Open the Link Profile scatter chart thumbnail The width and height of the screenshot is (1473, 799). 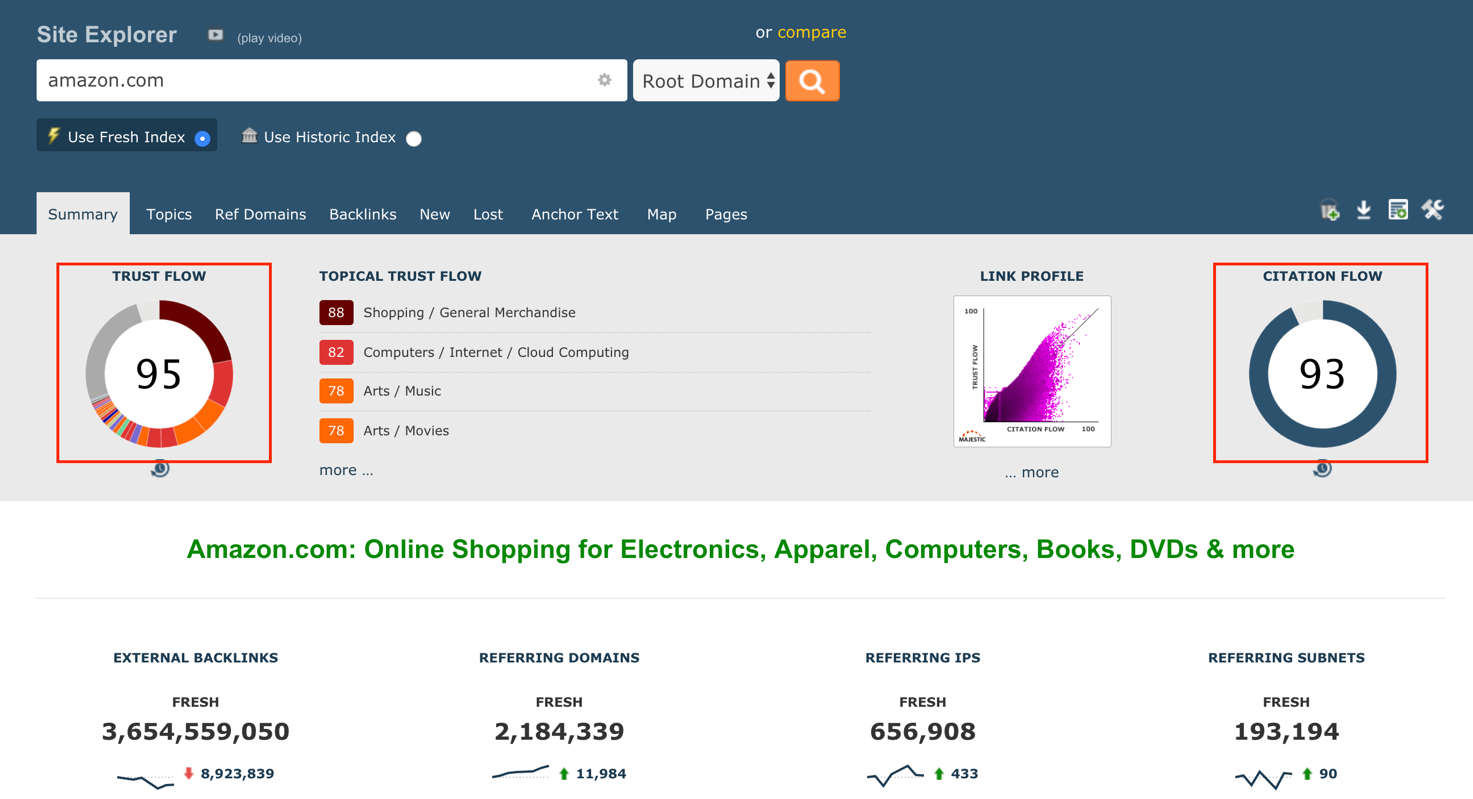coord(1032,371)
